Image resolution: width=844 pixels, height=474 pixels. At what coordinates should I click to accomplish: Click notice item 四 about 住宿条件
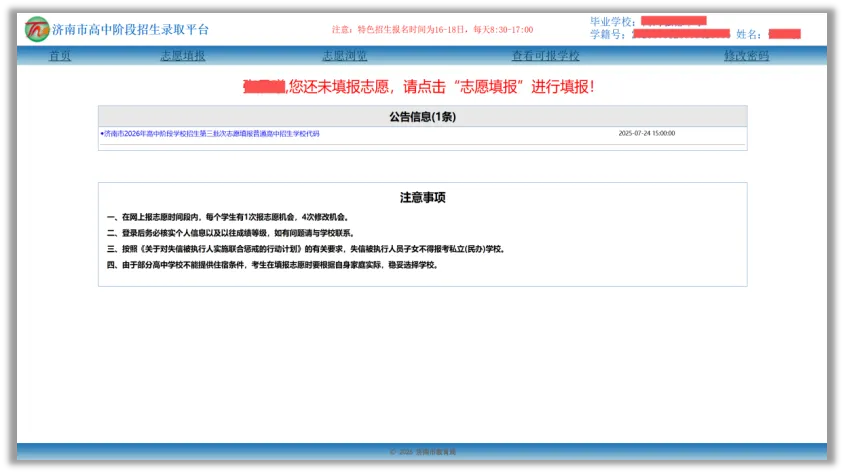(273, 265)
